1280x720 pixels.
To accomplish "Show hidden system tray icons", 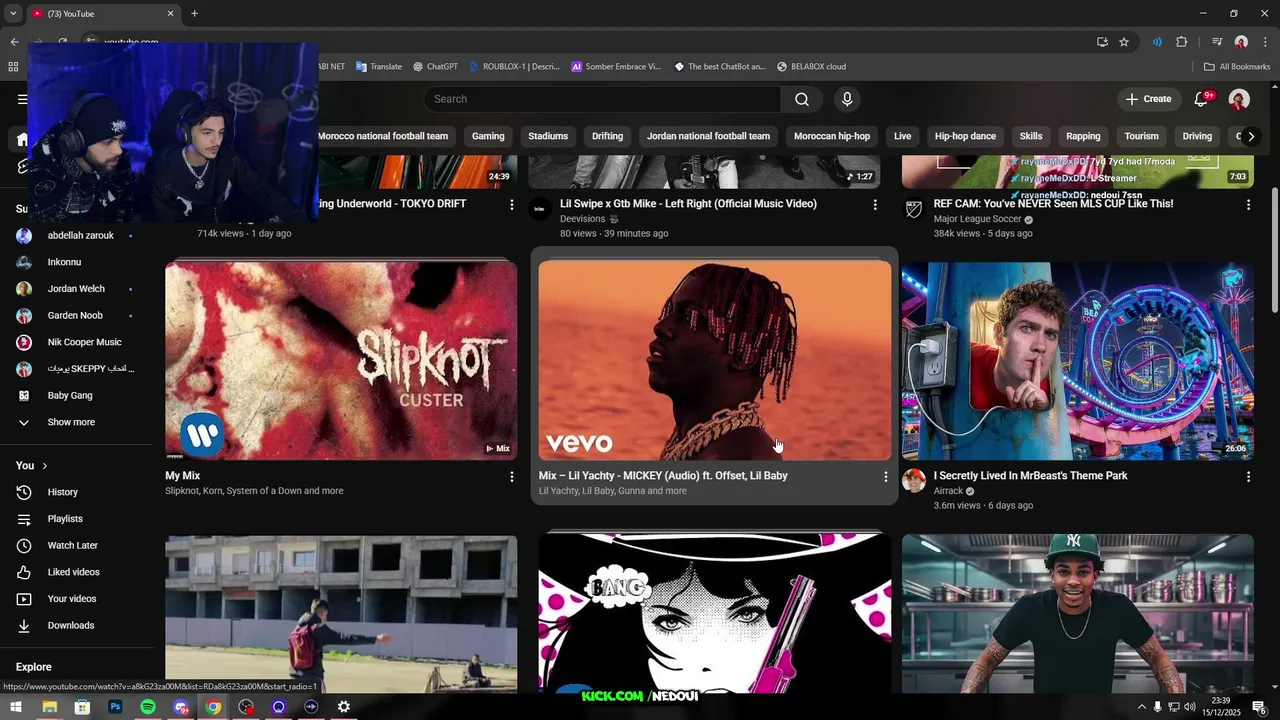I will [x=1141, y=707].
